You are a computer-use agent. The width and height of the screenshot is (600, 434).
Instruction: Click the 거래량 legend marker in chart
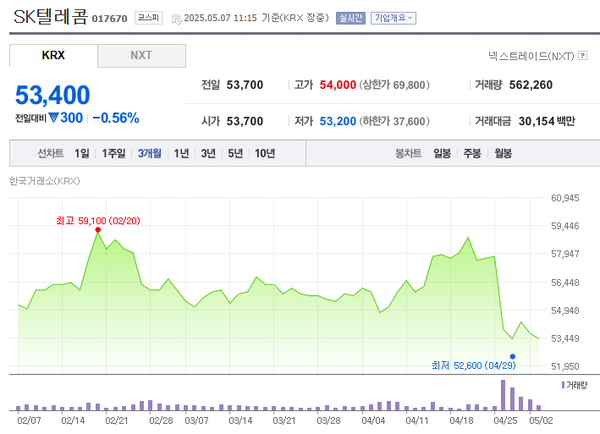563,385
